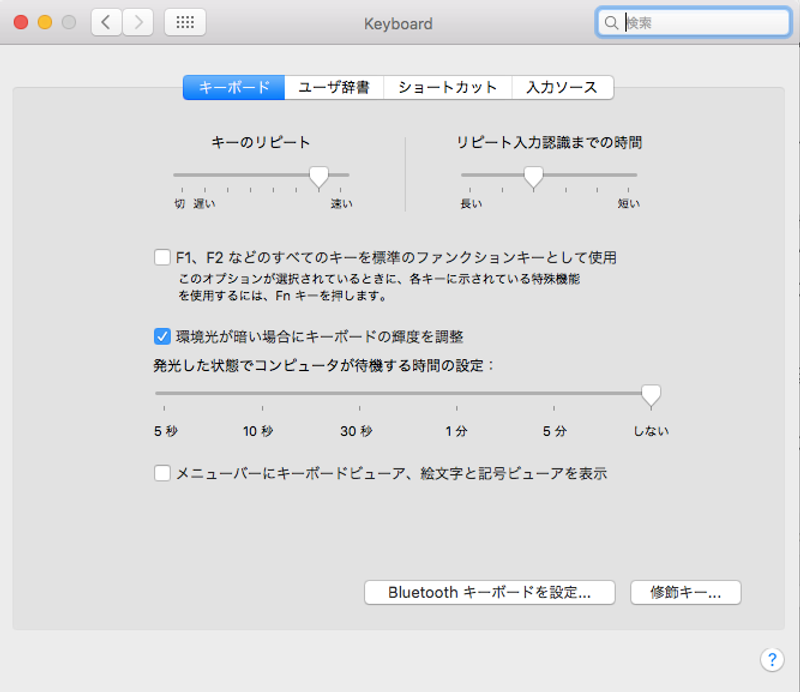Screen dimensions: 800x692
Task: Open help with the question mark button
Action: (772, 660)
